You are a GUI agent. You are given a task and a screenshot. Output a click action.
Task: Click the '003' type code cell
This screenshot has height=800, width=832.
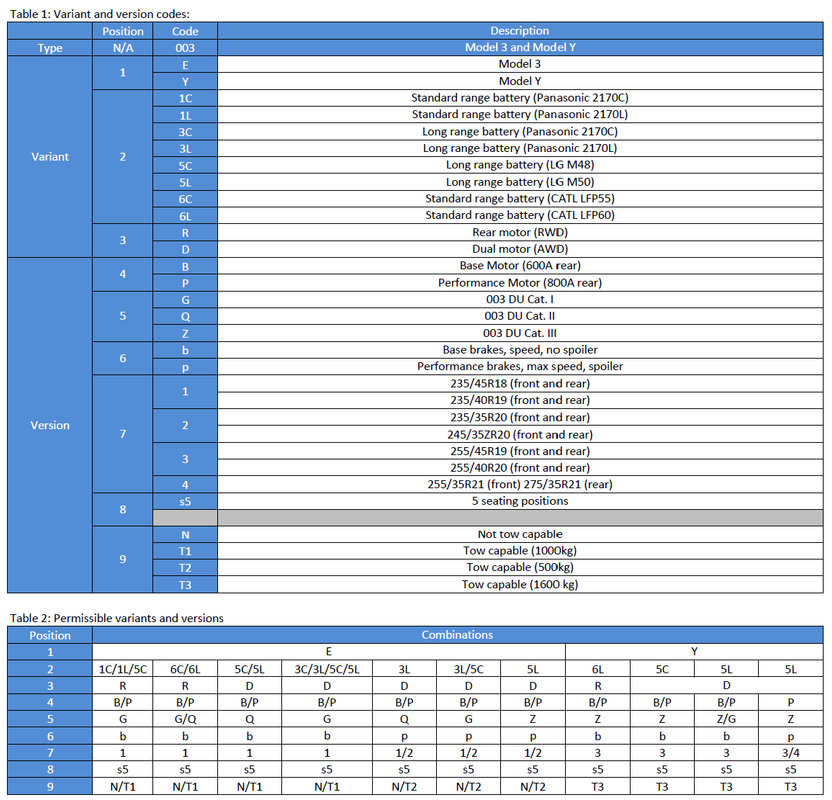point(185,48)
